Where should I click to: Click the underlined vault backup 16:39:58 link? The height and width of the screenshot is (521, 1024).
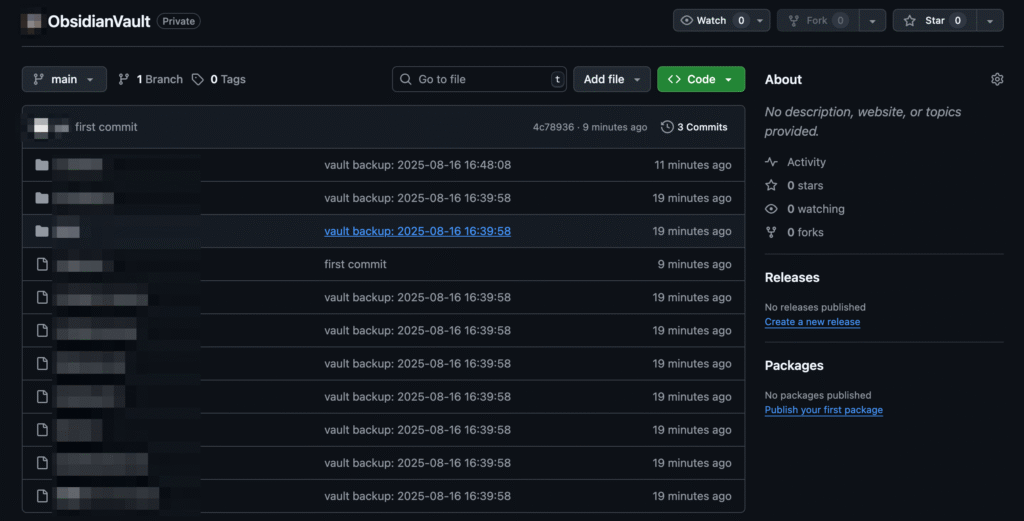(417, 231)
